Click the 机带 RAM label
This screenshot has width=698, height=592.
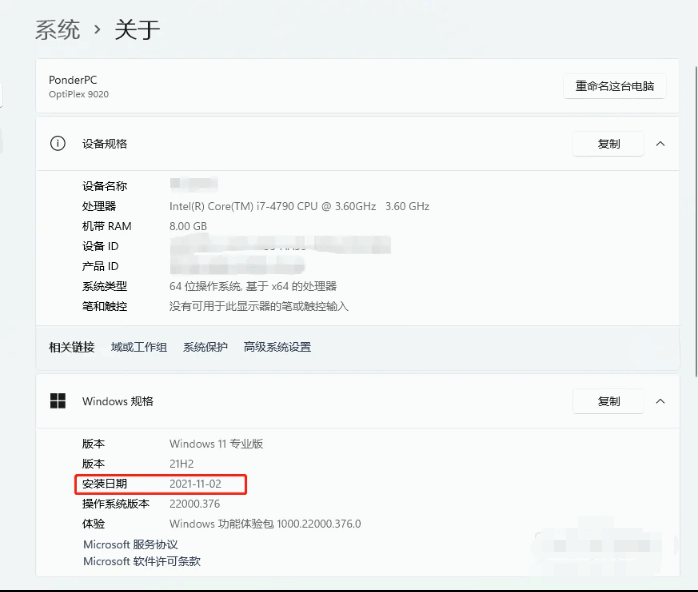[x=107, y=226]
